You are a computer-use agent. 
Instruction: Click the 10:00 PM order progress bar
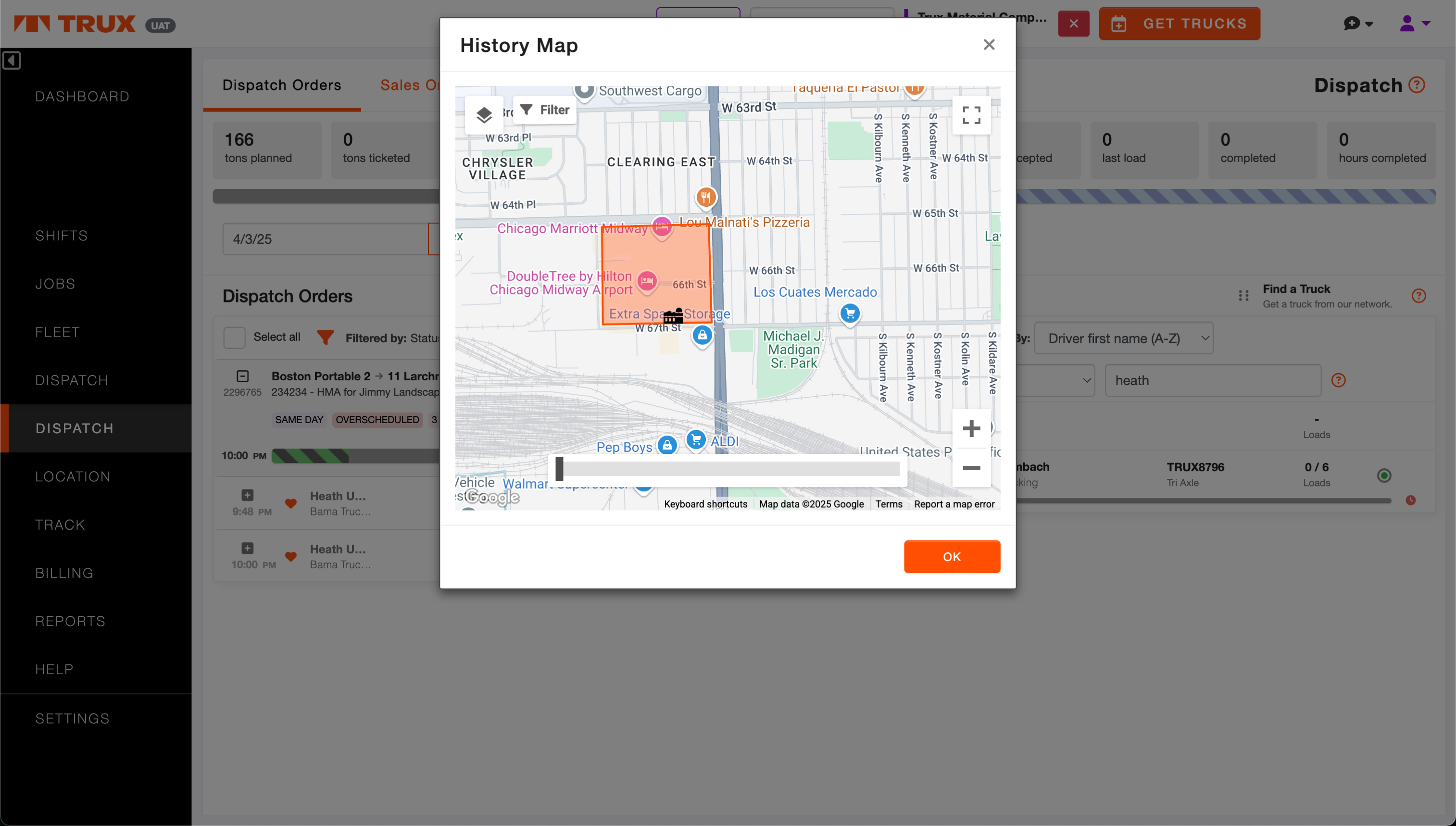tap(355, 455)
